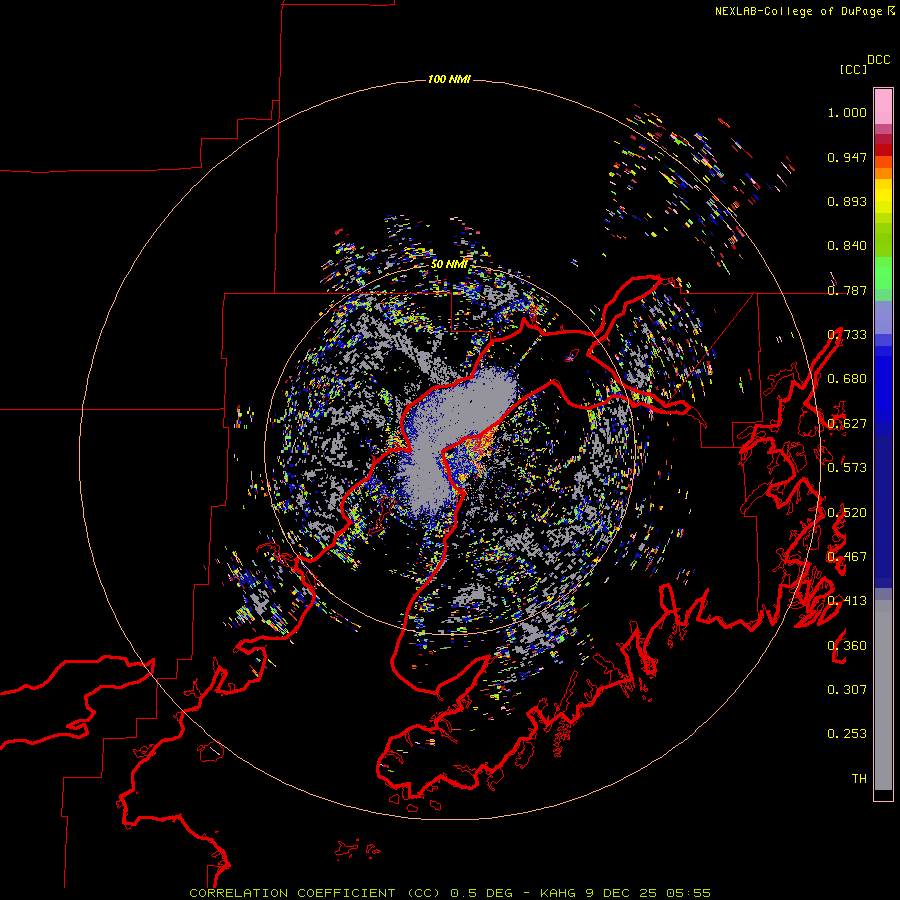Click the NEXLAB-College of DuPage label
900x900 pixels.
(798, 11)
